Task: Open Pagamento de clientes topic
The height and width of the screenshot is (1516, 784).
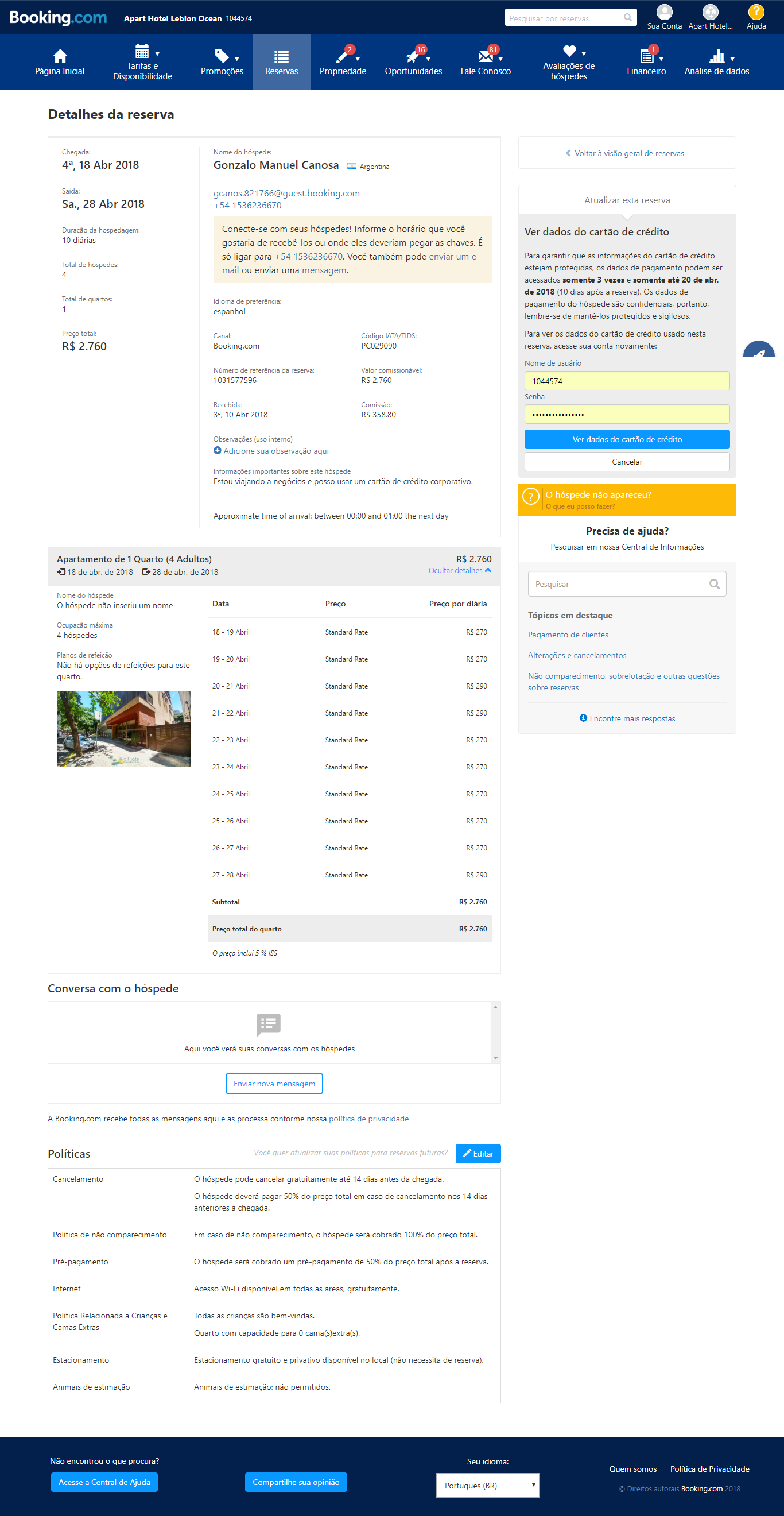Action: (568, 635)
